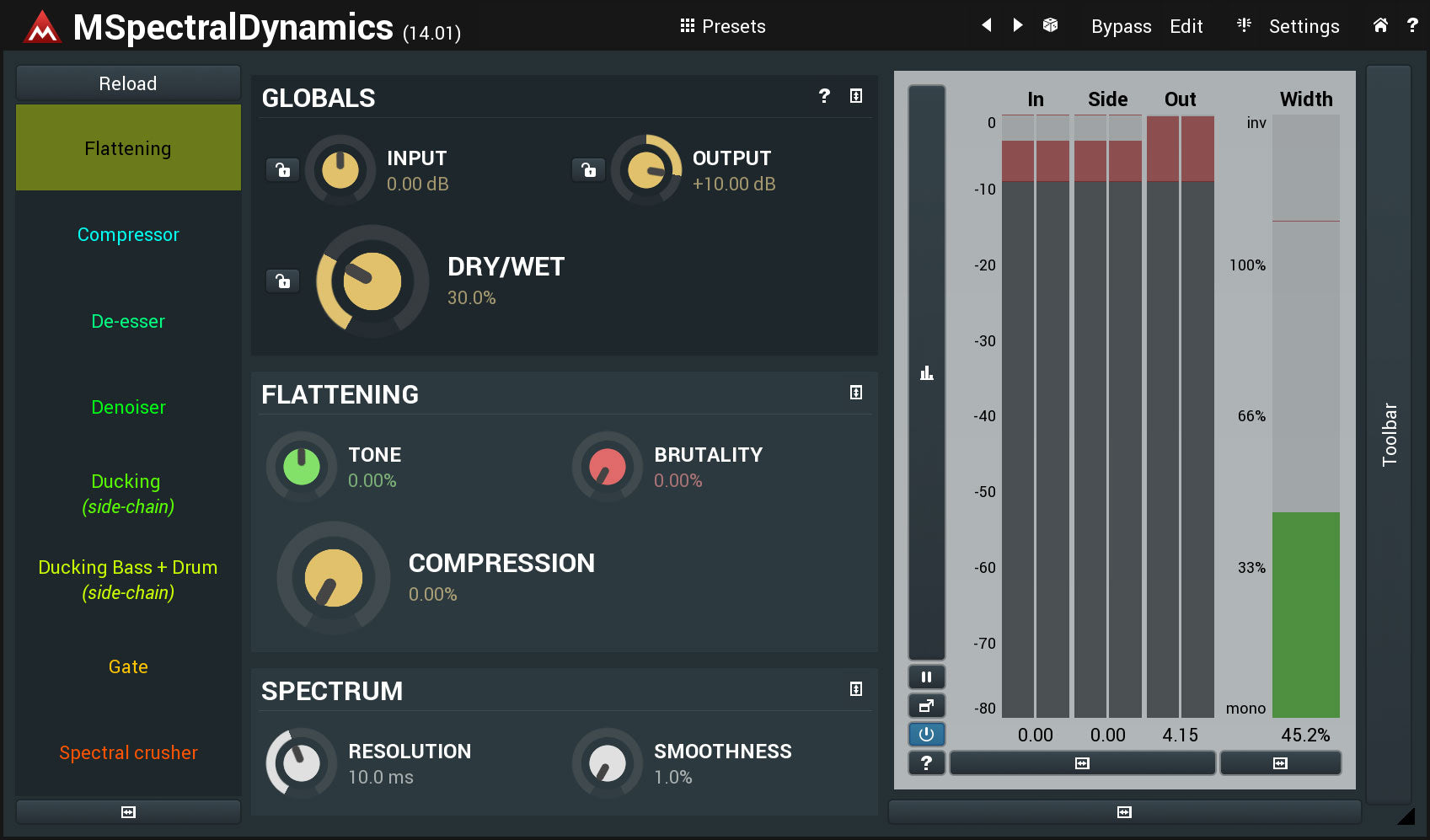Click the random preset dice icon
Image resolution: width=1430 pixels, height=840 pixels.
click(1050, 25)
